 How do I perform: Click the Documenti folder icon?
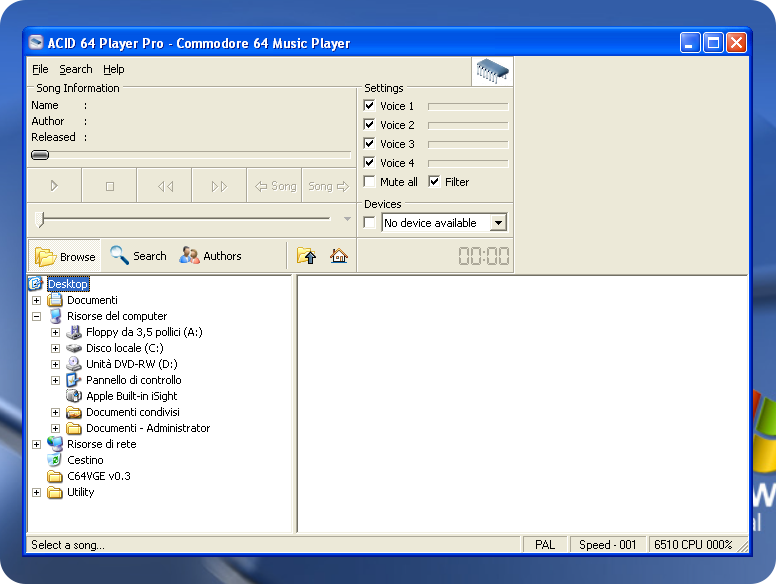click(x=55, y=300)
